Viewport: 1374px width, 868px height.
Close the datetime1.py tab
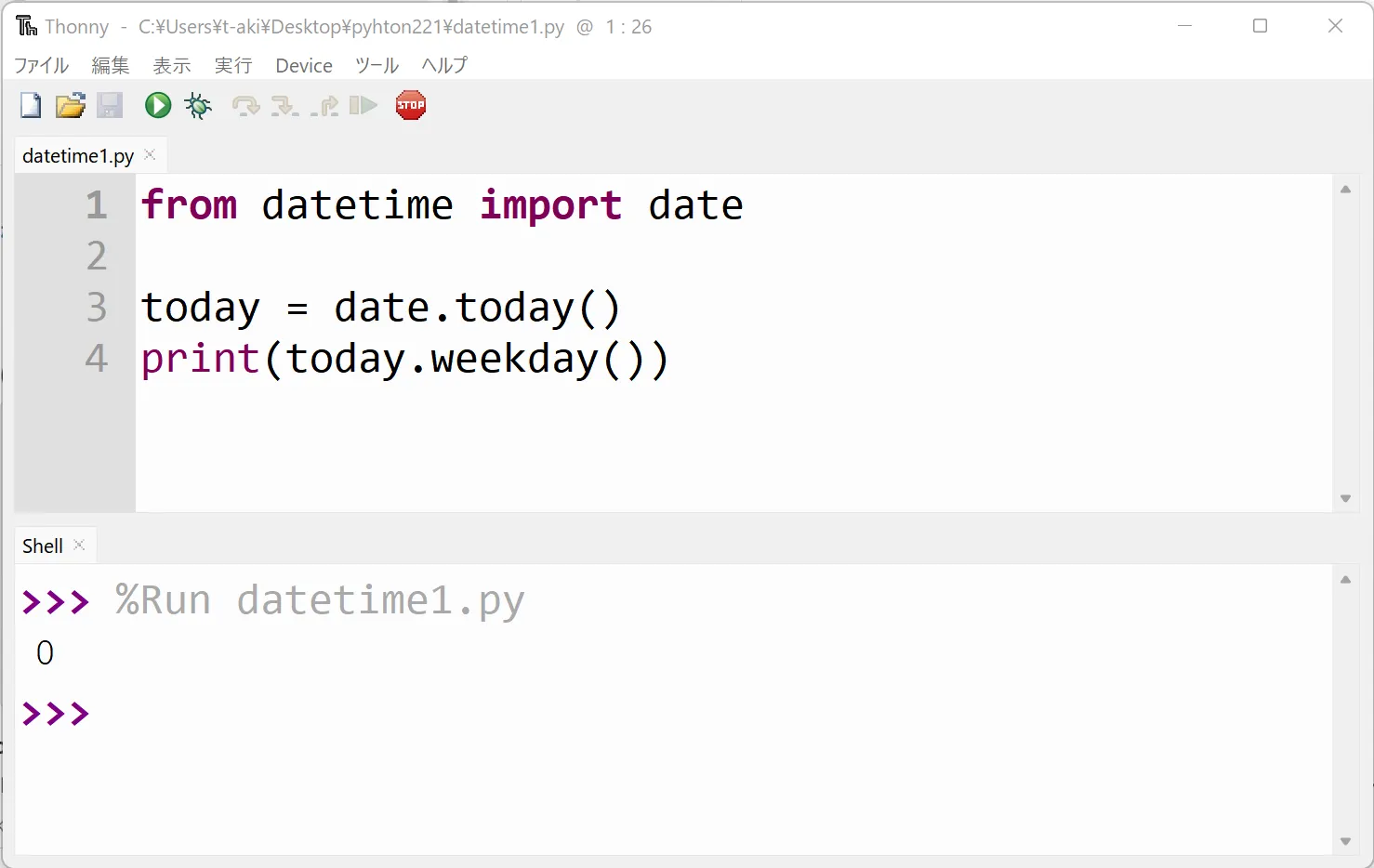(150, 154)
